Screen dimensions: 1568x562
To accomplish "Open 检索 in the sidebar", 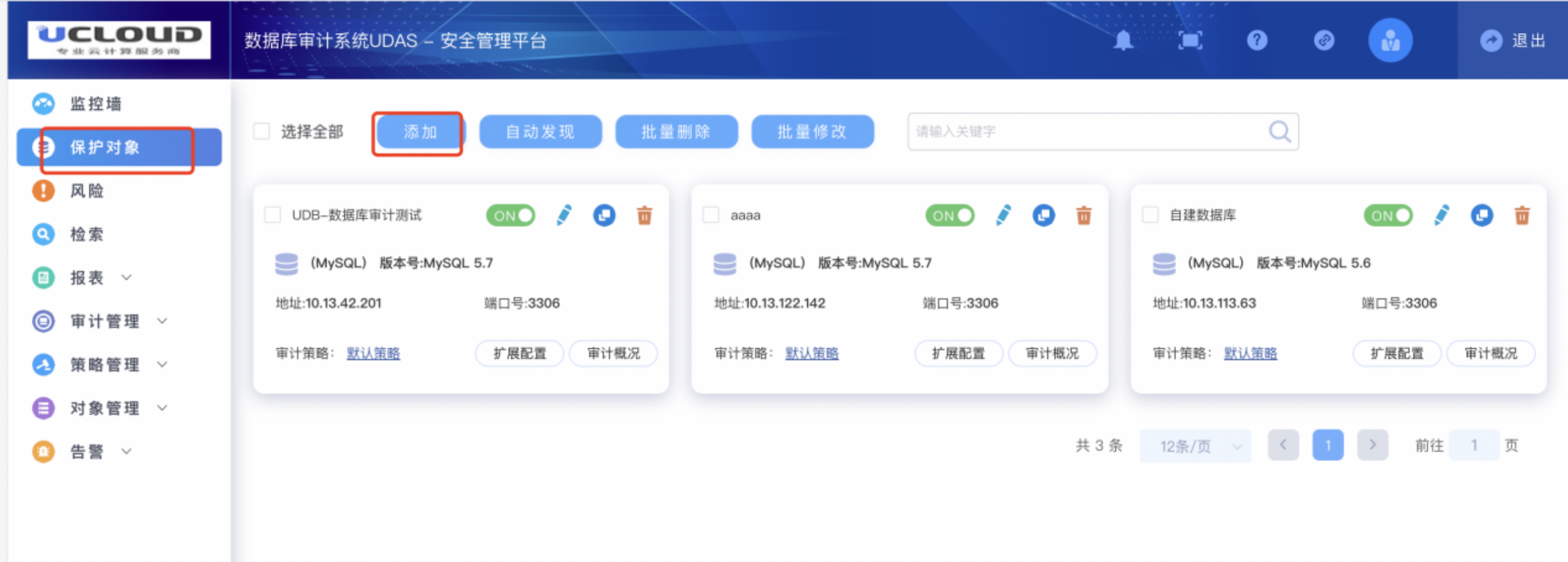I will (87, 234).
